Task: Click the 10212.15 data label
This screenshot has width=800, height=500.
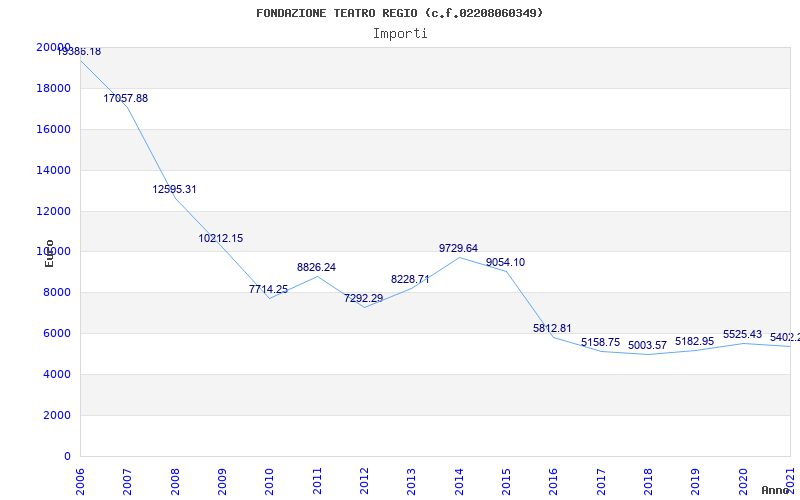Action: 221,238
